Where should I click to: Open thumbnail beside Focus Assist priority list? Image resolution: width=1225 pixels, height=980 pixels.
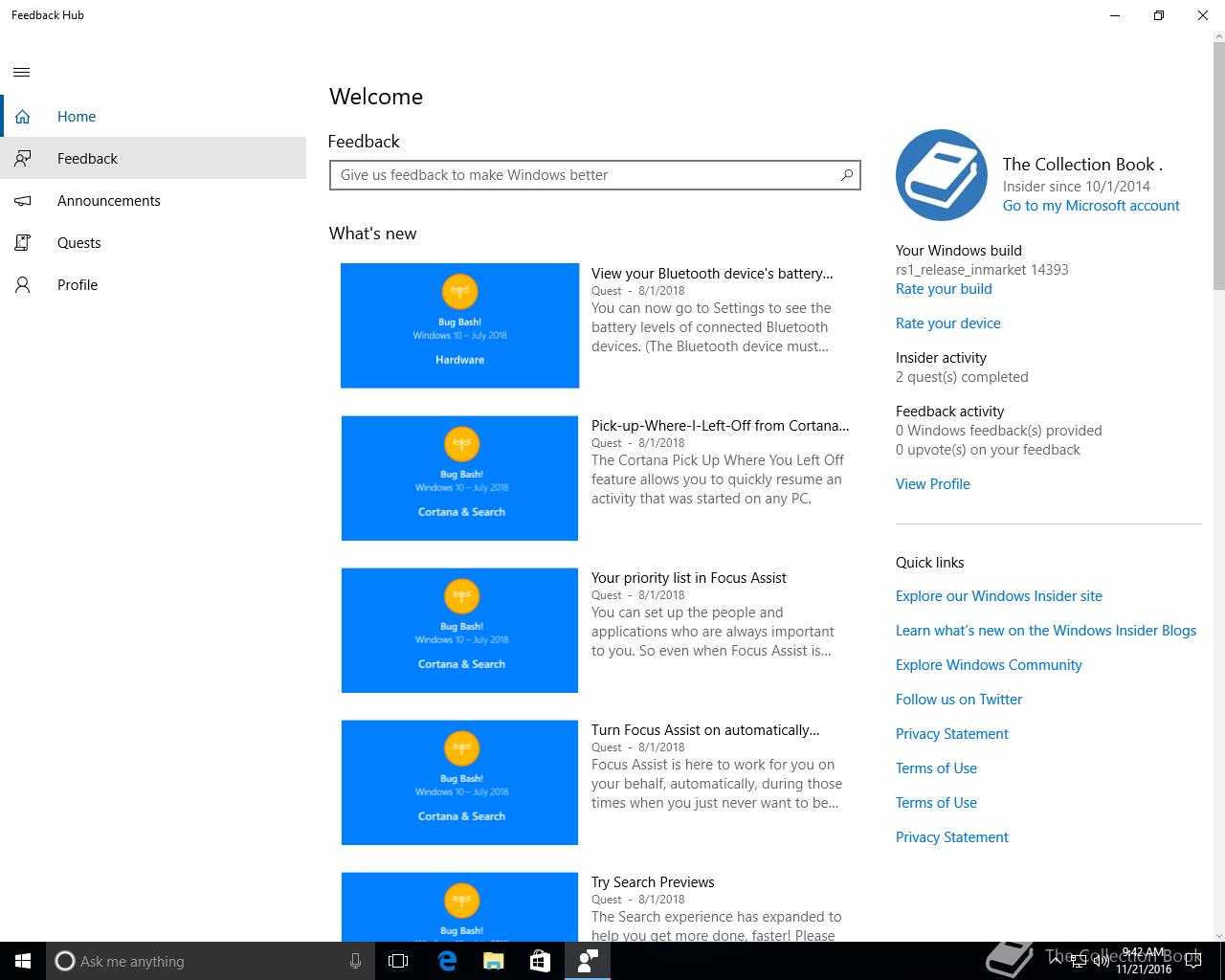(460, 630)
